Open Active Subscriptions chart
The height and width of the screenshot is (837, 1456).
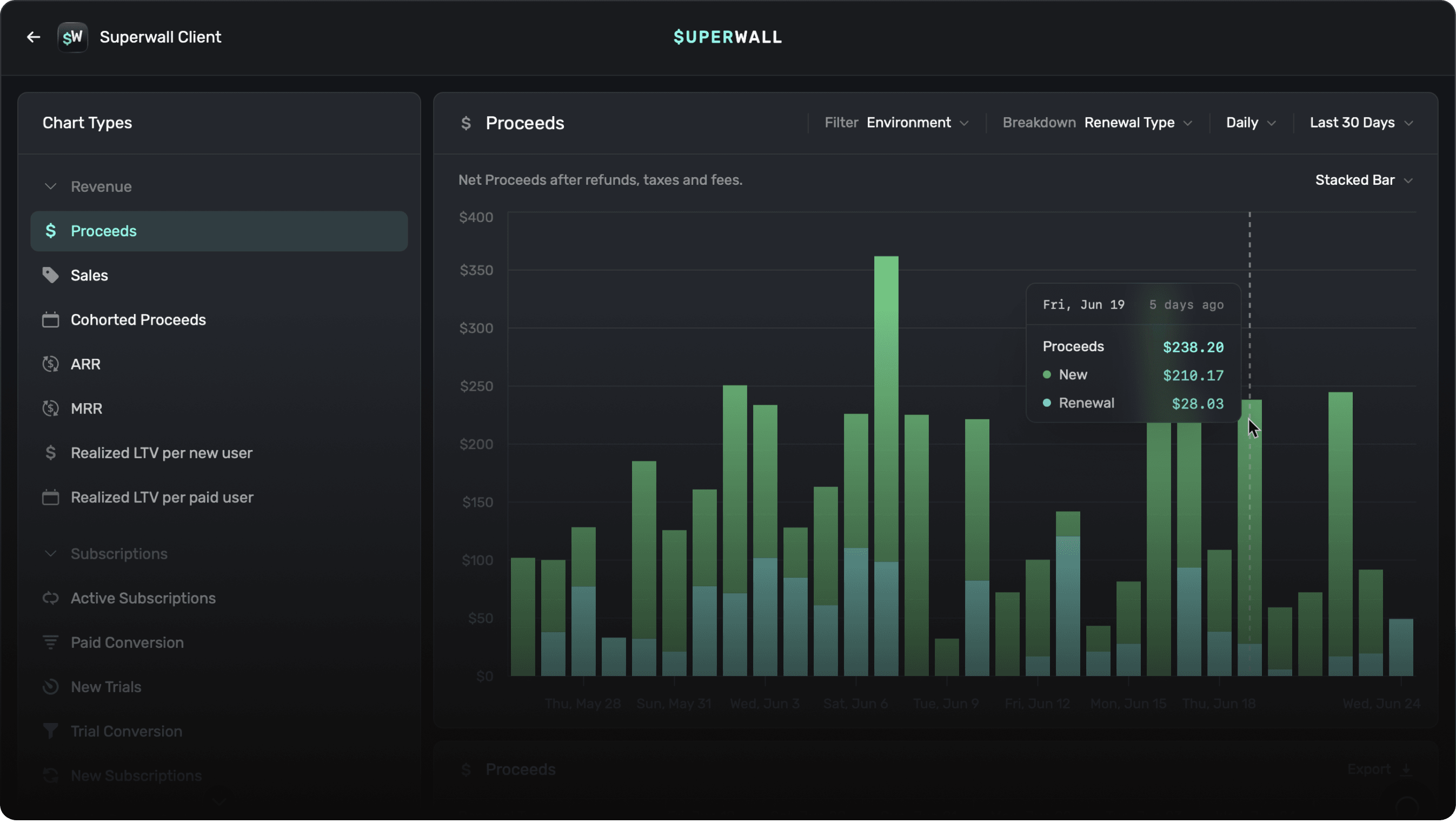tap(219, 598)
